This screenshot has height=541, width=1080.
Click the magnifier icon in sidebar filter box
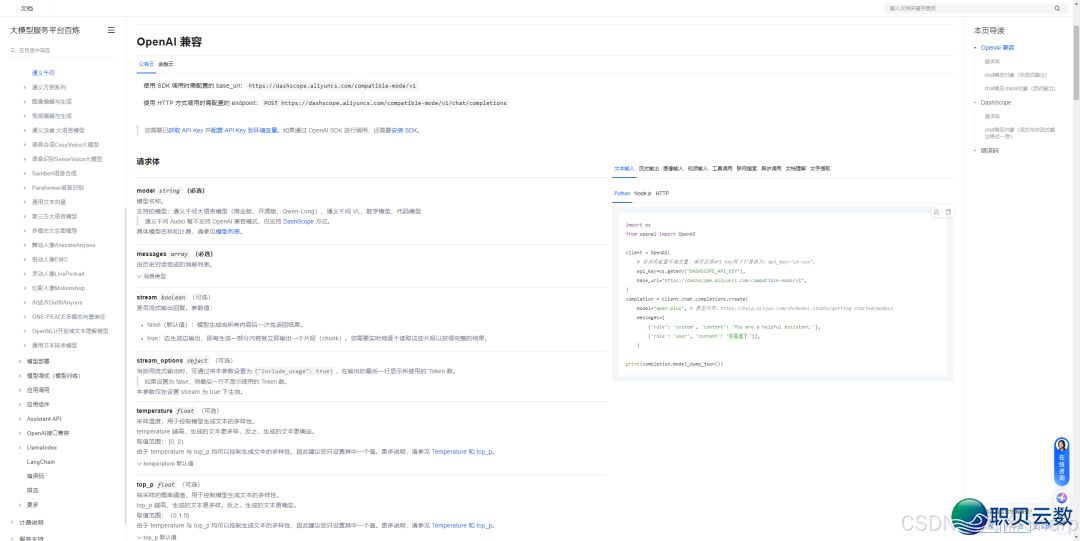[x=13, y=50]
